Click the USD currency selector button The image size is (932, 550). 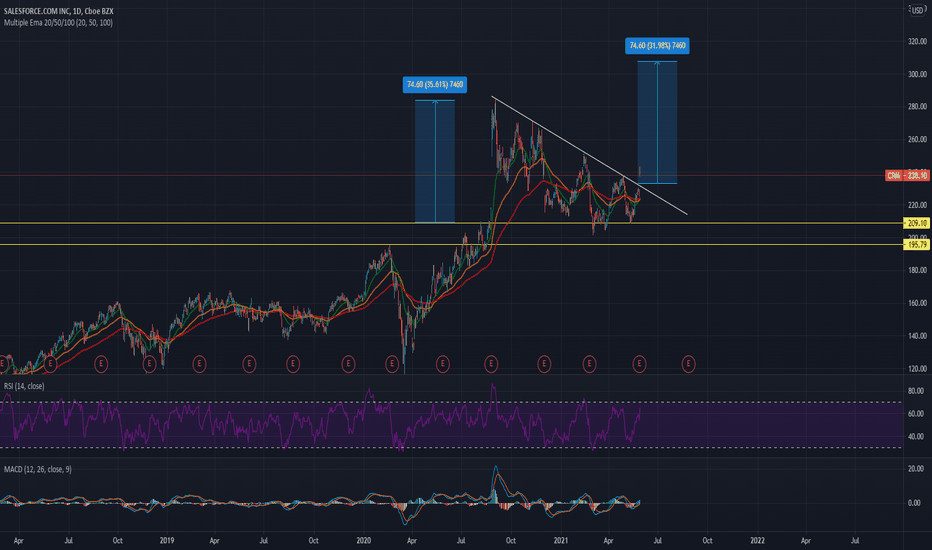tap(918, 10)
